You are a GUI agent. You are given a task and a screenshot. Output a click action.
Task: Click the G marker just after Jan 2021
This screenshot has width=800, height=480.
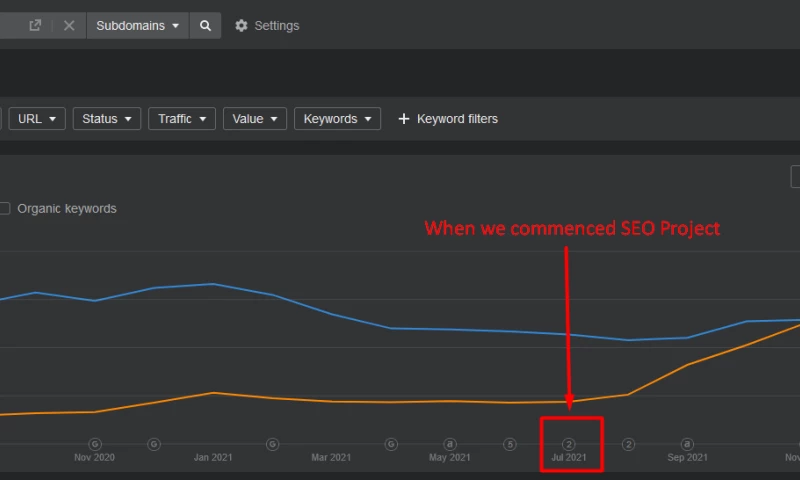point(272,443)
